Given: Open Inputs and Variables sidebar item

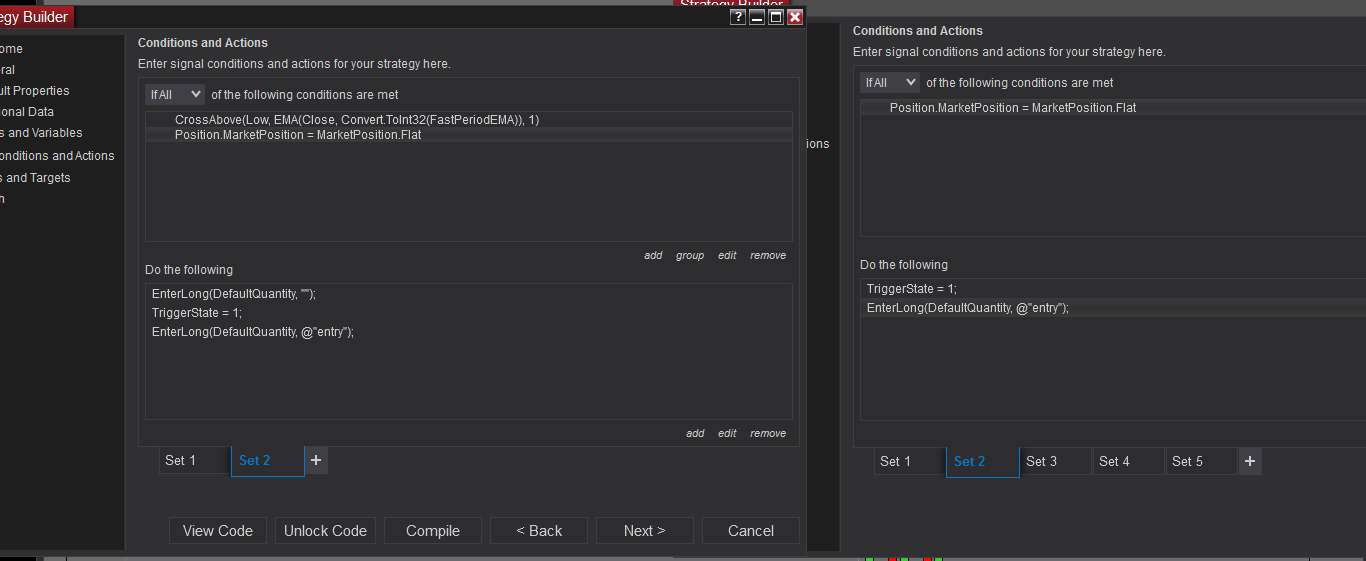Looking at the screenshot, I should click(41, 133).
